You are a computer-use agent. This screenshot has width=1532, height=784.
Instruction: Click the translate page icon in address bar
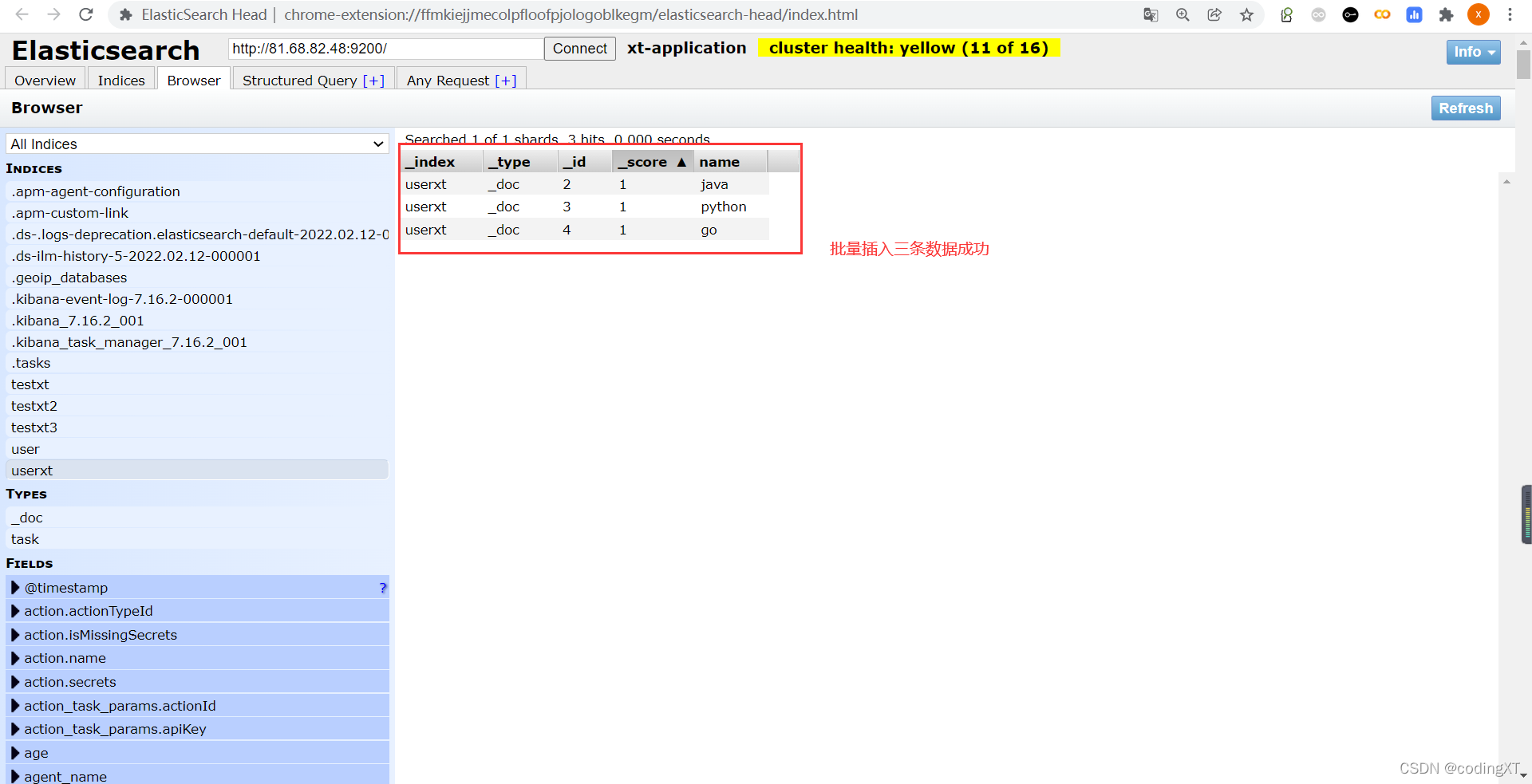pos(1151,14)
